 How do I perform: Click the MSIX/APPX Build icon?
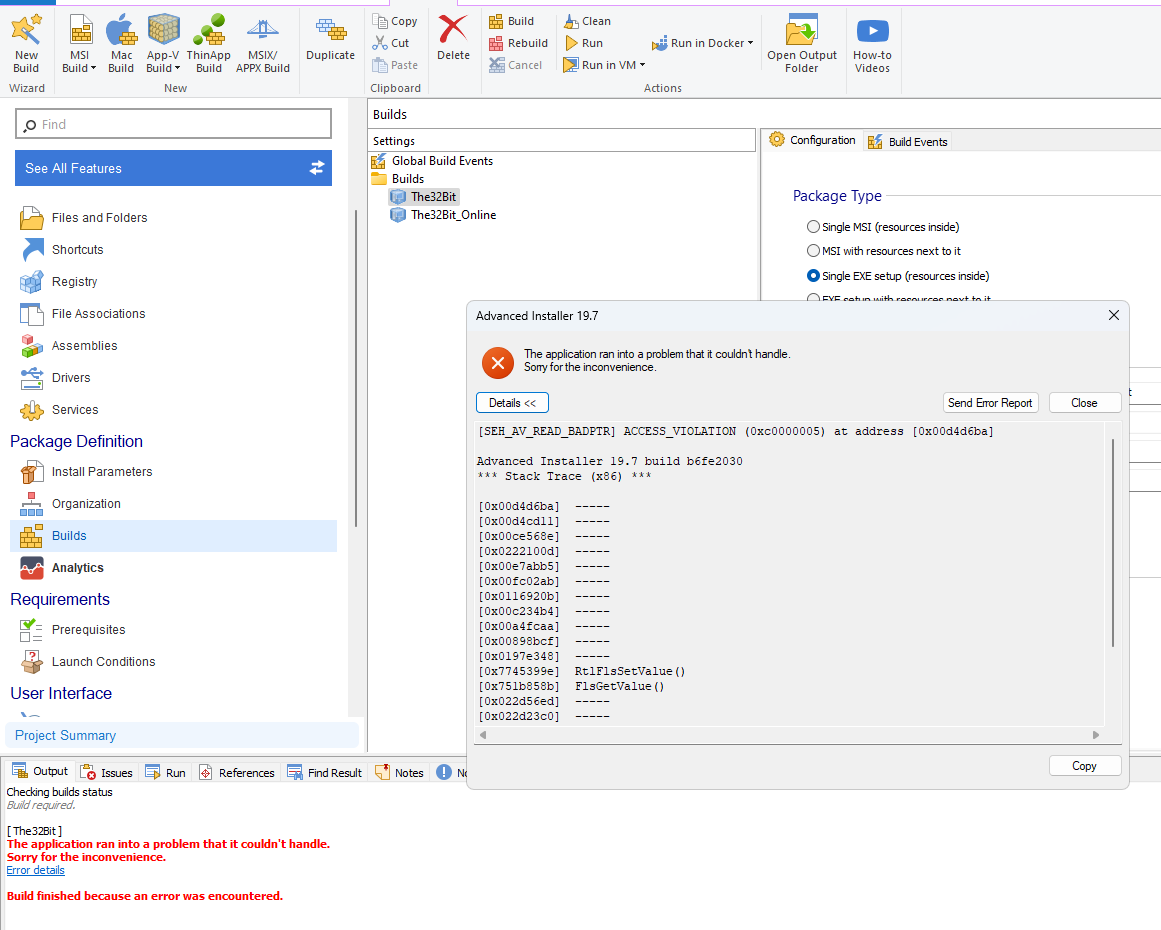coord(262,42)
